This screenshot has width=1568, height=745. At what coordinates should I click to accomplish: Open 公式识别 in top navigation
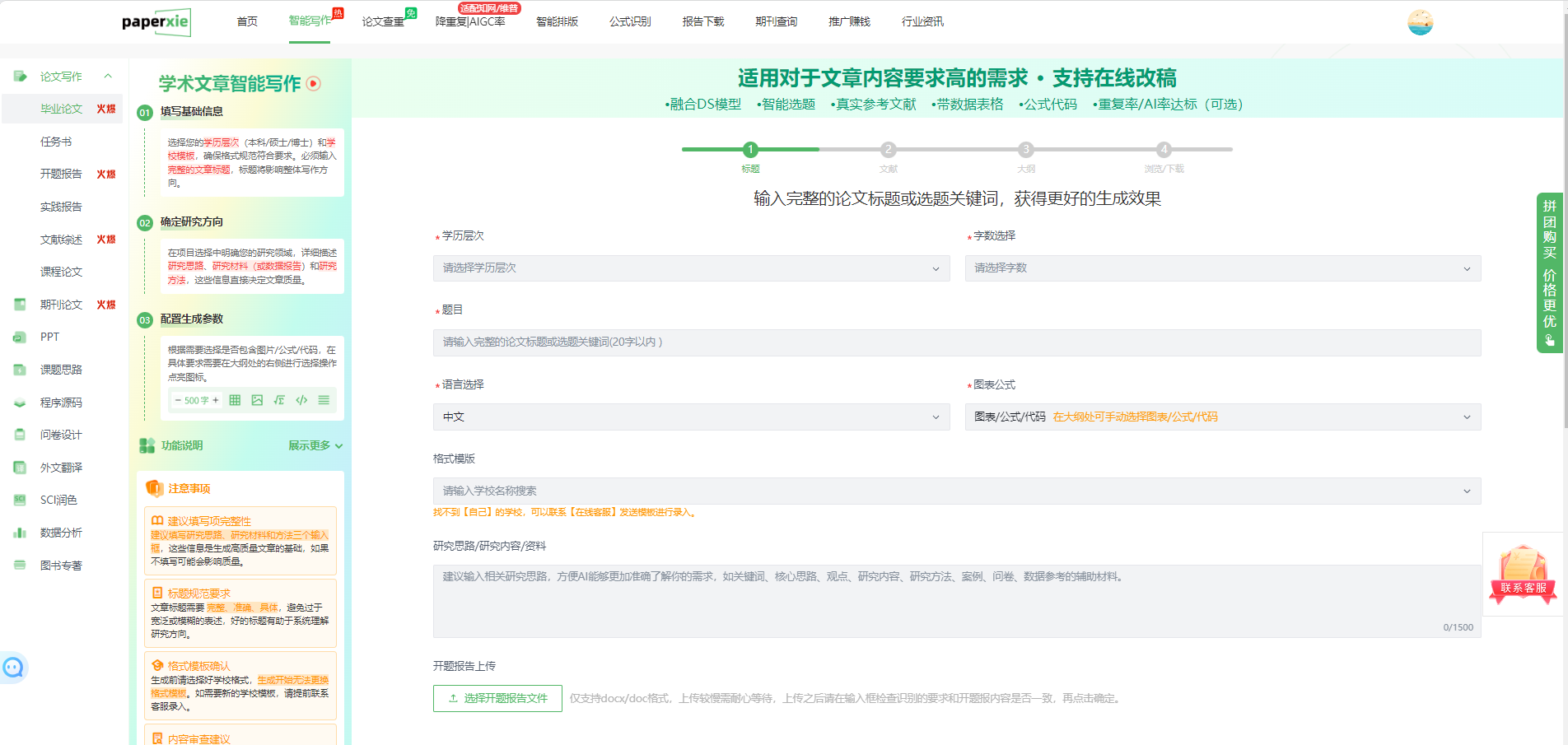(630, 21)
